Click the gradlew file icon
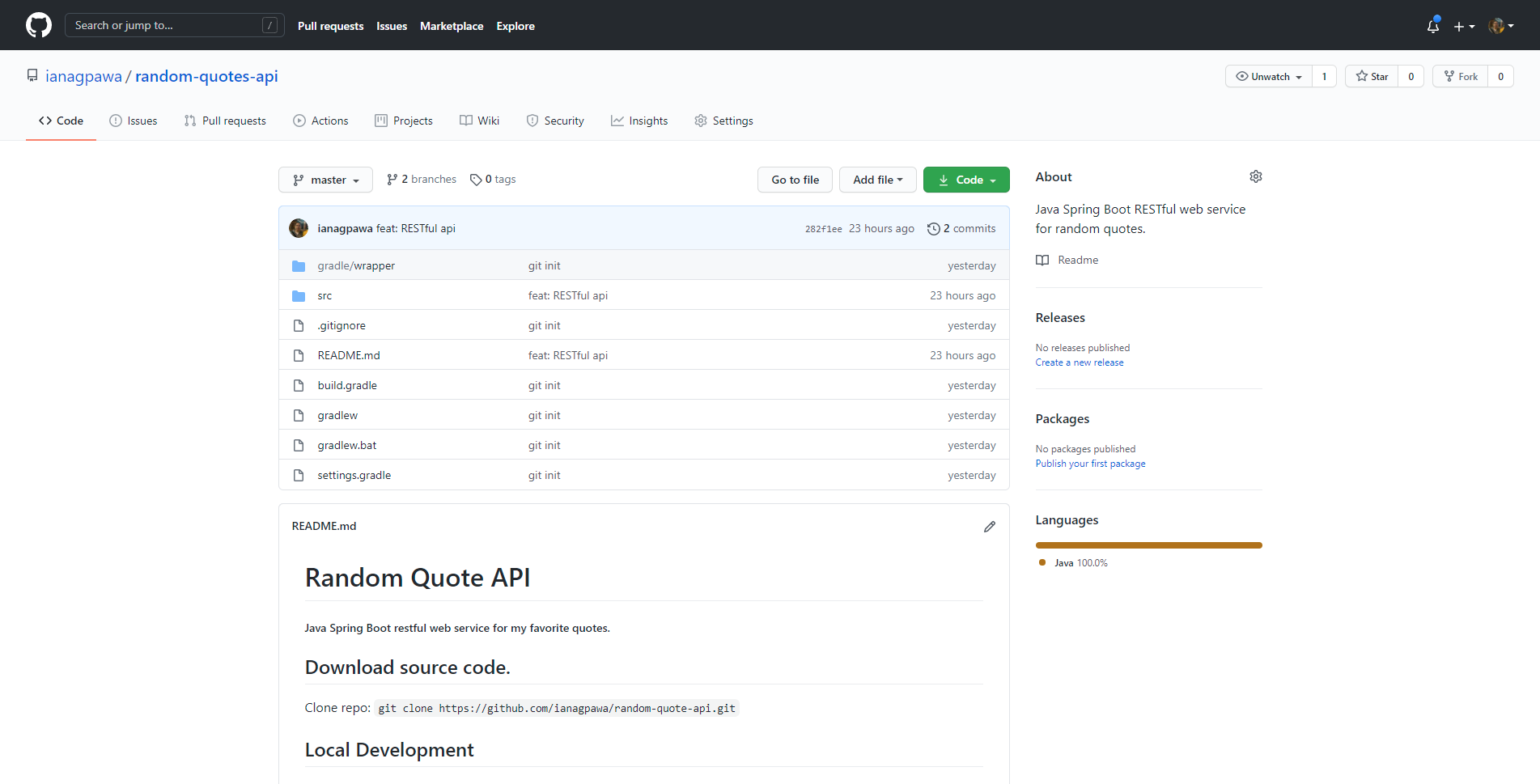Screen dimensions: 1540x784 (299, 415)
